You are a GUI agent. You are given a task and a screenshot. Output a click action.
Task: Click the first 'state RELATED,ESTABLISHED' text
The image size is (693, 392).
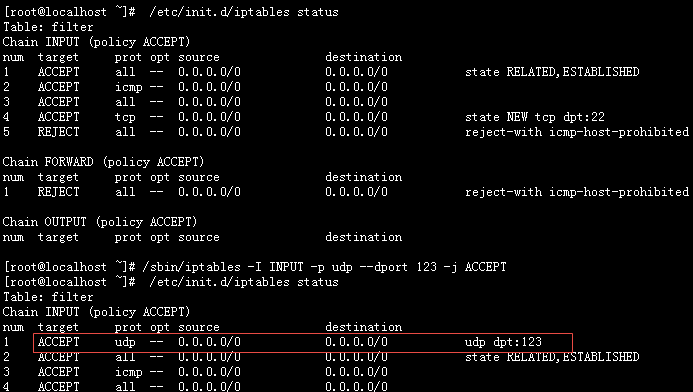pyautogui.click(x=552, y=72)
